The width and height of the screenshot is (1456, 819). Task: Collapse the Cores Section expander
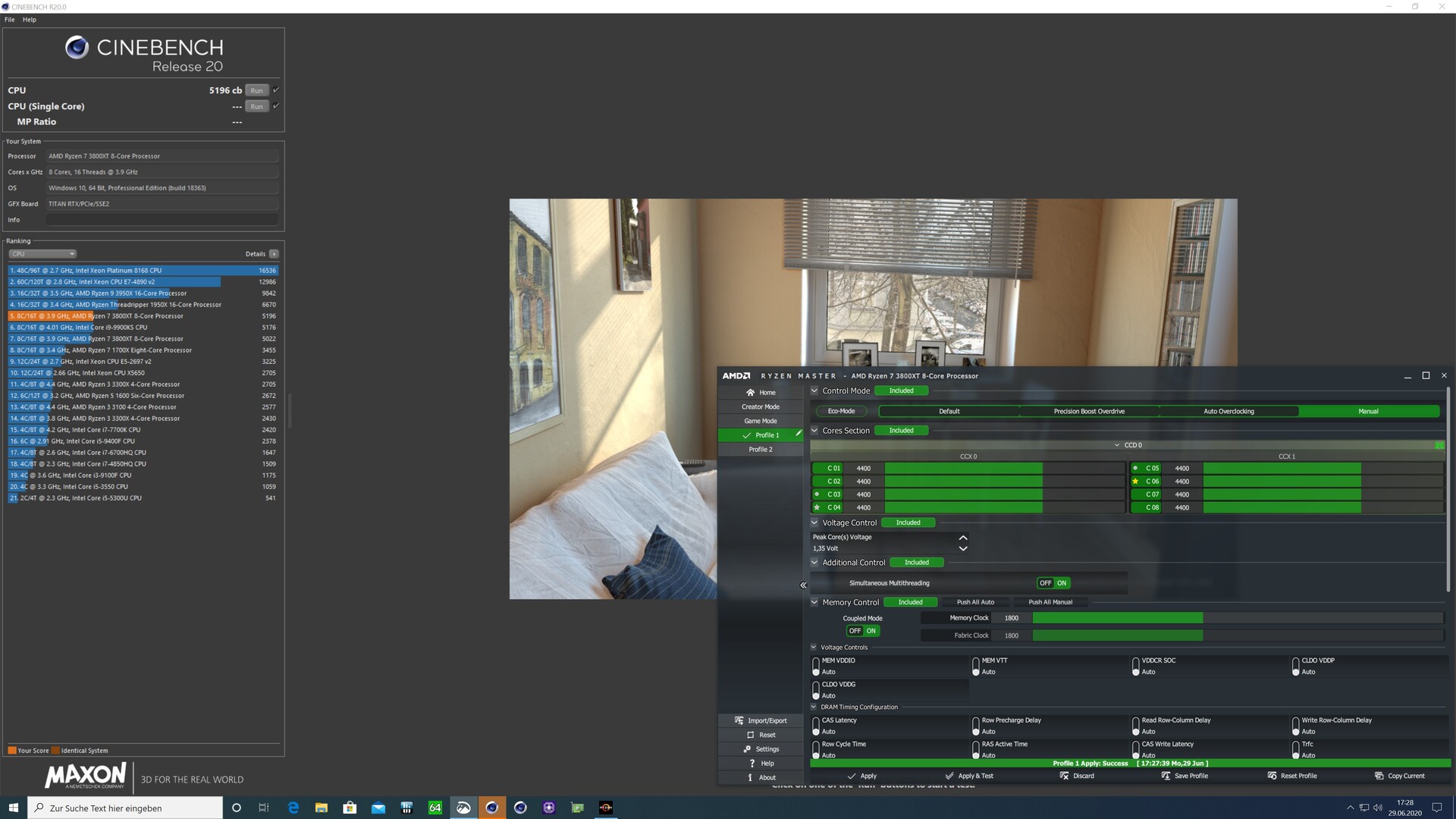point(814,431)
